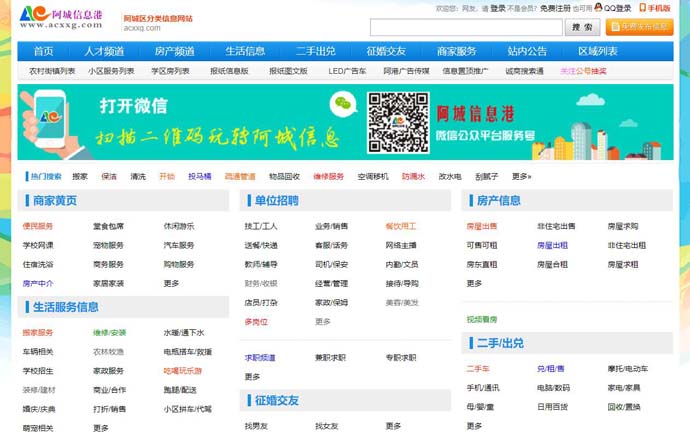Click the 房东直租 property link
690x432 pixels.
pyautogui.click(x=482, y=264)
